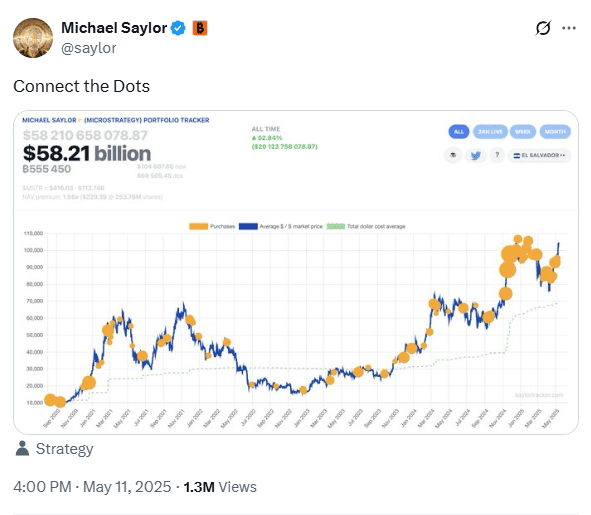Open the embedded chart image
Screen dimensions: 591x515
tap(296, 272)
